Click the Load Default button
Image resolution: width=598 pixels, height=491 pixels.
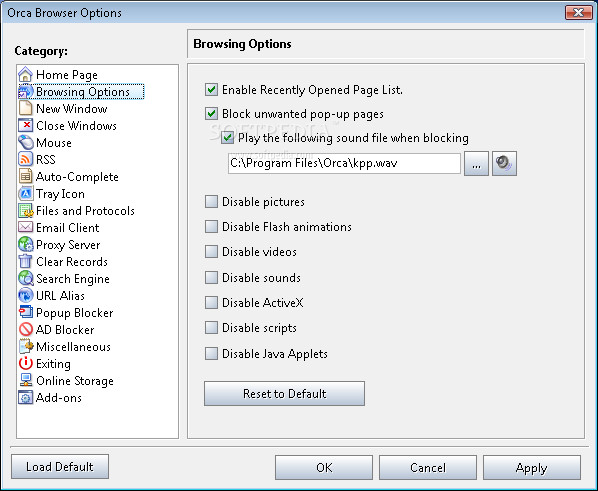tap(60, 467)
